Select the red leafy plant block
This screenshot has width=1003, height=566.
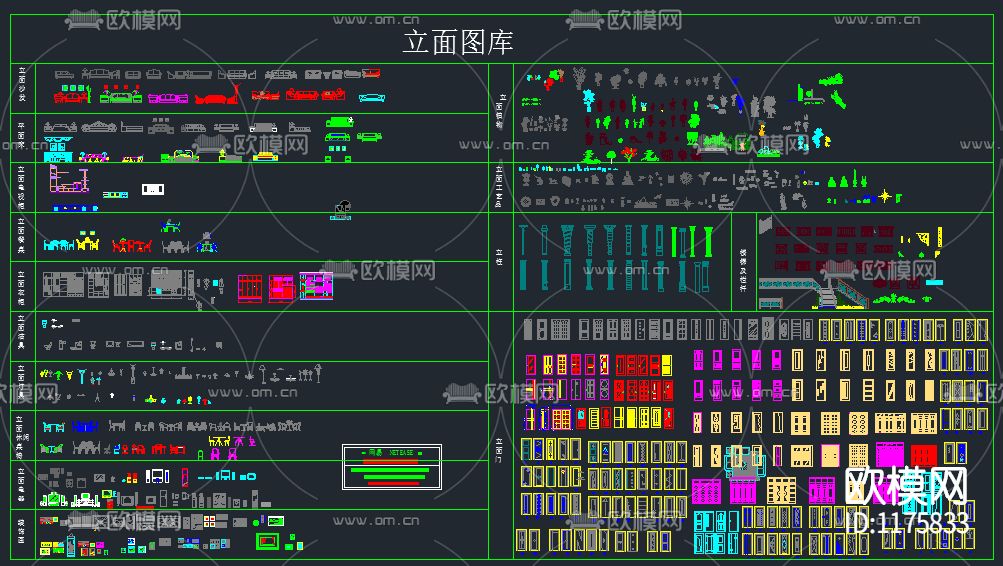pos(629,153)
